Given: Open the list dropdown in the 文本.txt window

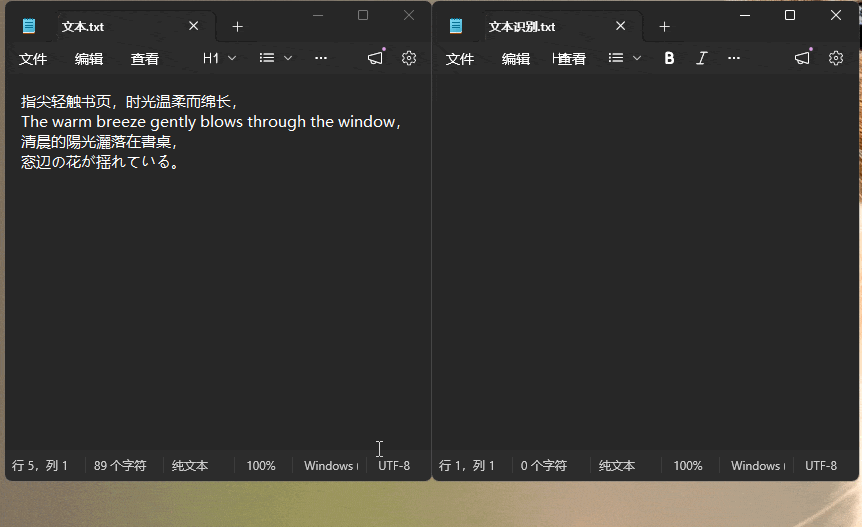Looking at the screenshot, I should point(276,58).
